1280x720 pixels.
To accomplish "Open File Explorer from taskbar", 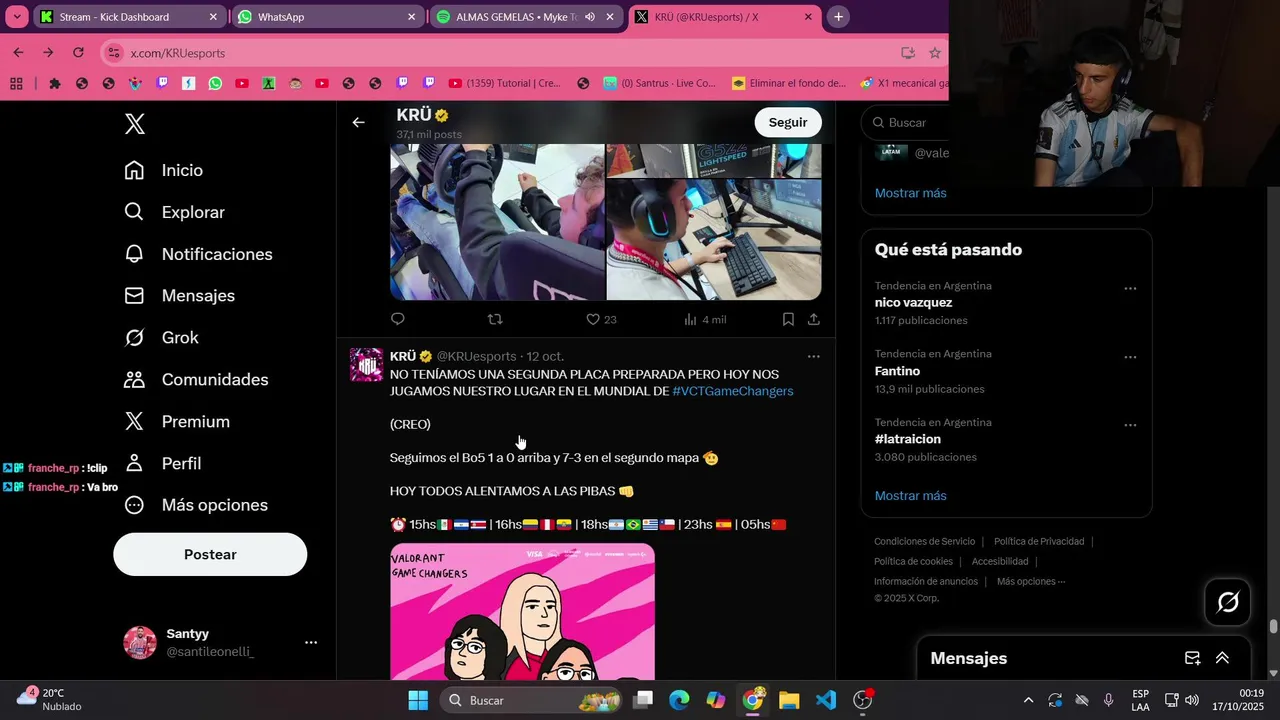I will pyautogui.click(x=789, y=700).
